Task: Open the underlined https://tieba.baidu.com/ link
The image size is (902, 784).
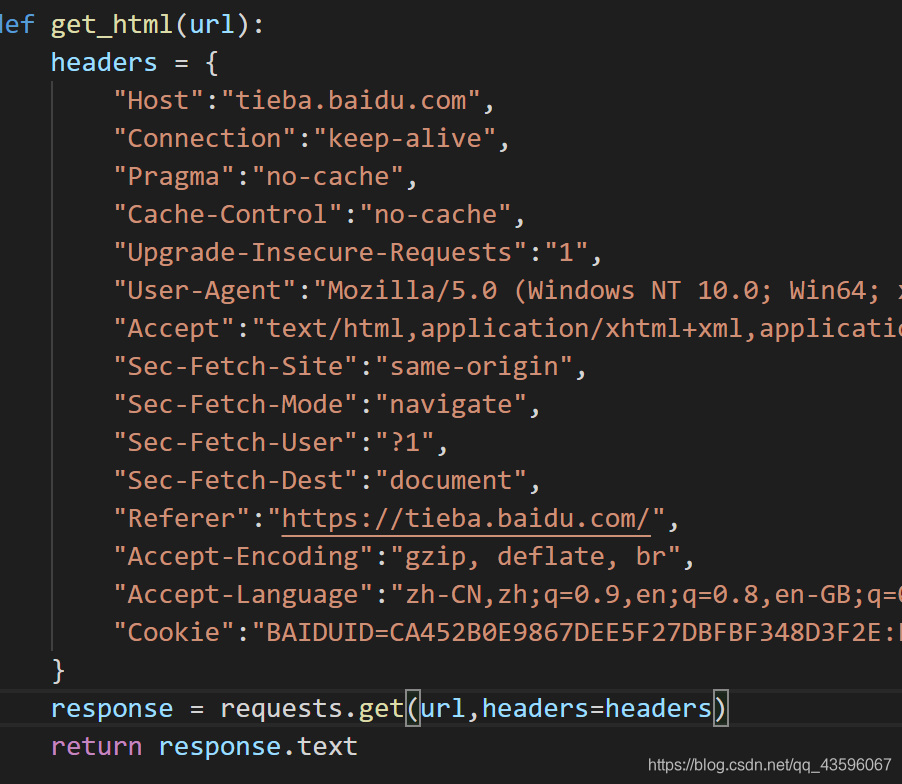Action: 466,519
